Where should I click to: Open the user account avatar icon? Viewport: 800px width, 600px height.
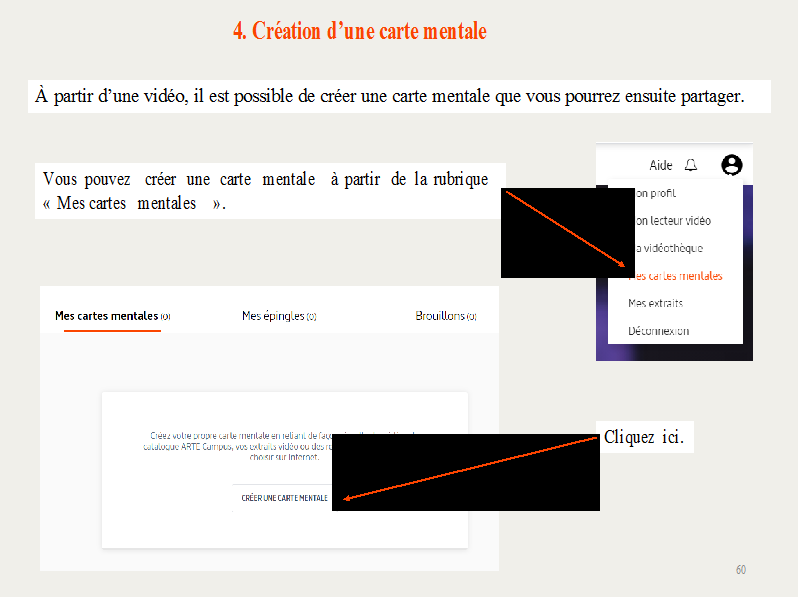(x=732, y=165)
